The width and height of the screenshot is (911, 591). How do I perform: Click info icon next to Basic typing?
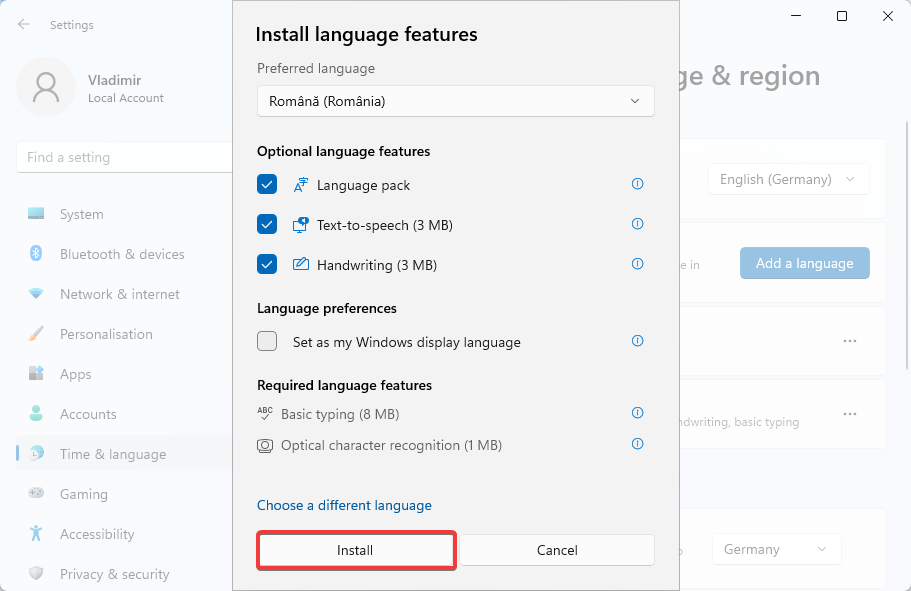pos(637,413)
